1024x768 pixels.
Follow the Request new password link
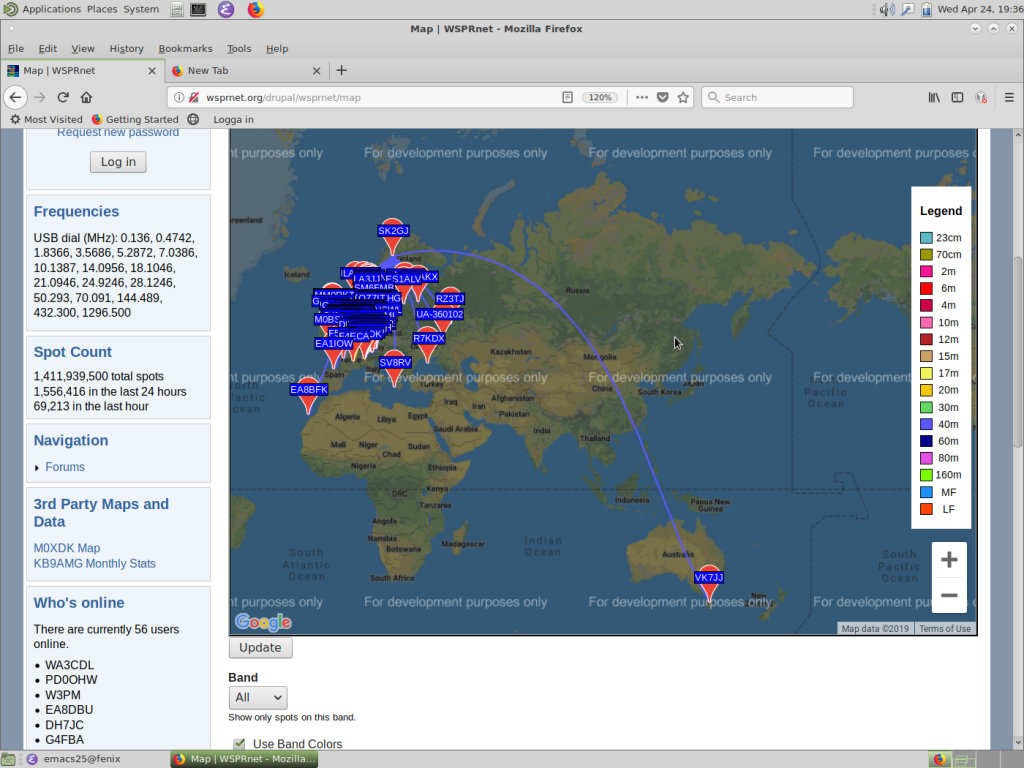(118, 133)
